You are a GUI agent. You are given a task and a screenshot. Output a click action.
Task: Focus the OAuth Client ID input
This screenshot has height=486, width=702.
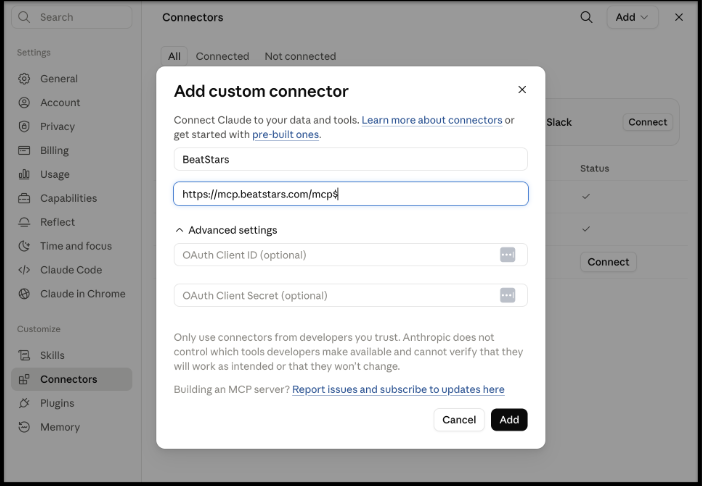point(336,255)
